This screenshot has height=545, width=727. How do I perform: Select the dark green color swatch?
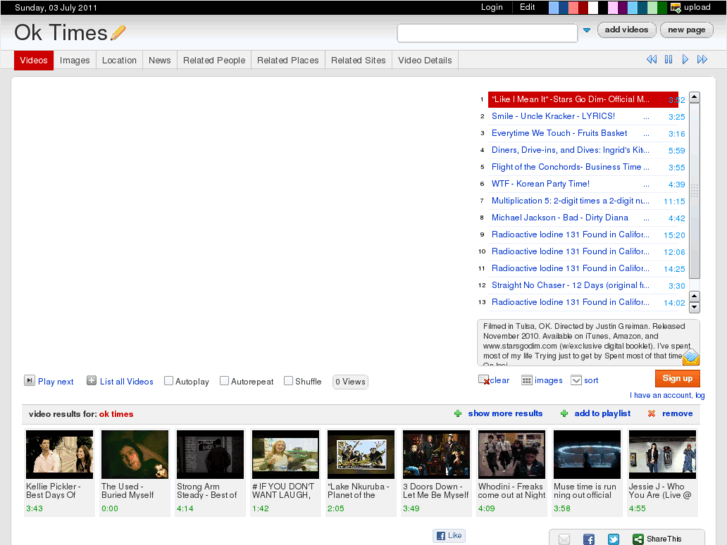(x=662, y=7)
